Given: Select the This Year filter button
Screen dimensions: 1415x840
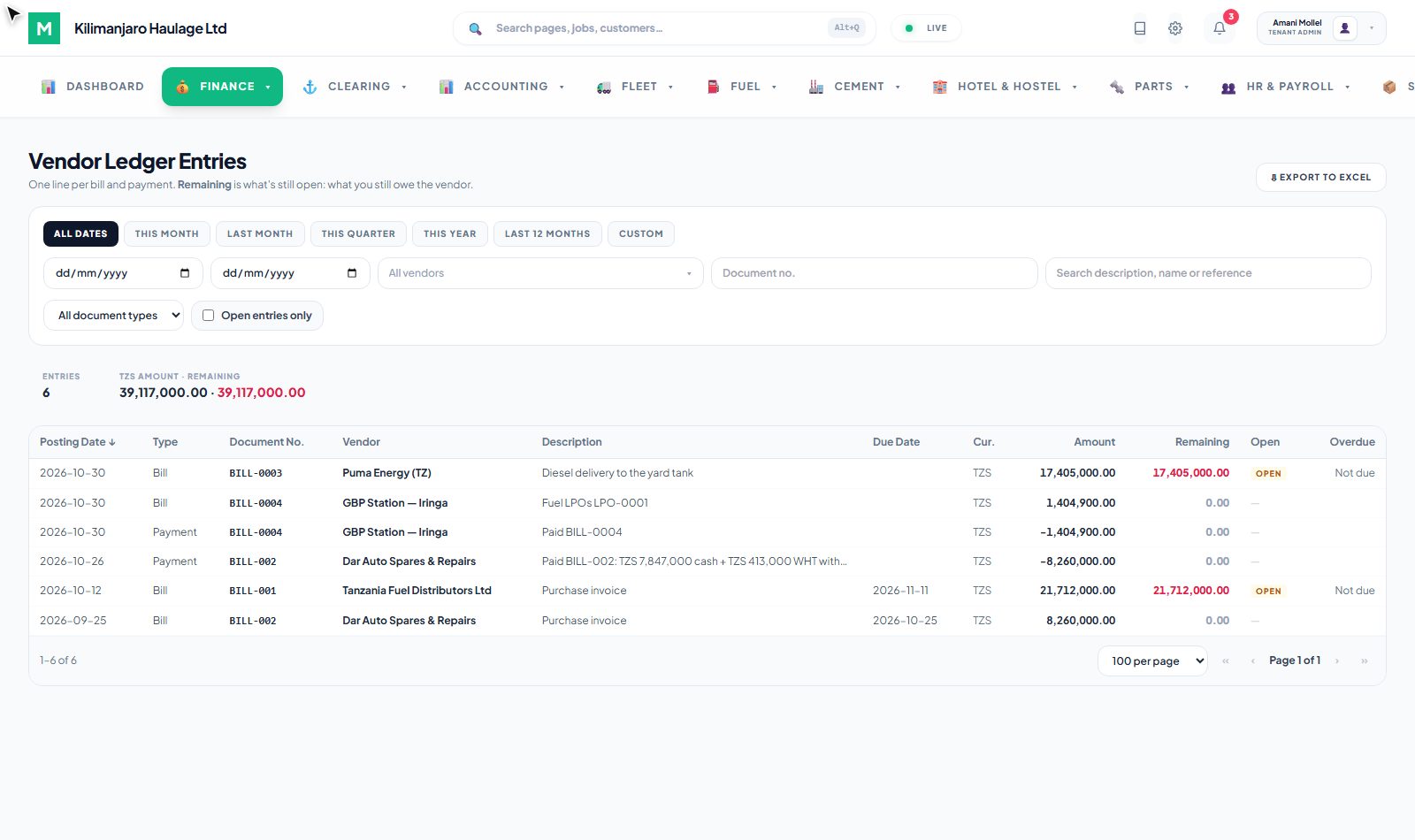Looking at the screenshot, I should (x=450, y=233).
